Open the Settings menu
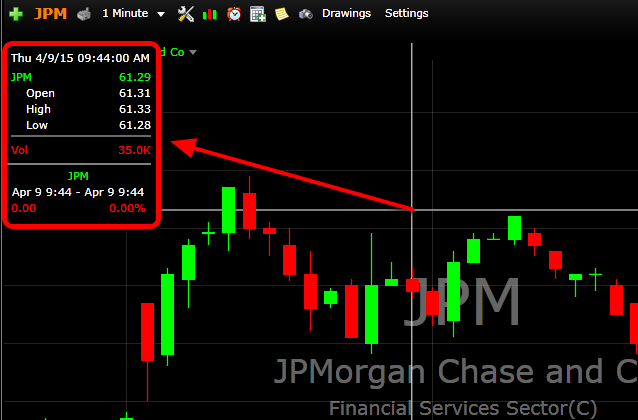The width and height of the screenshot is (638, 420). 406,13
